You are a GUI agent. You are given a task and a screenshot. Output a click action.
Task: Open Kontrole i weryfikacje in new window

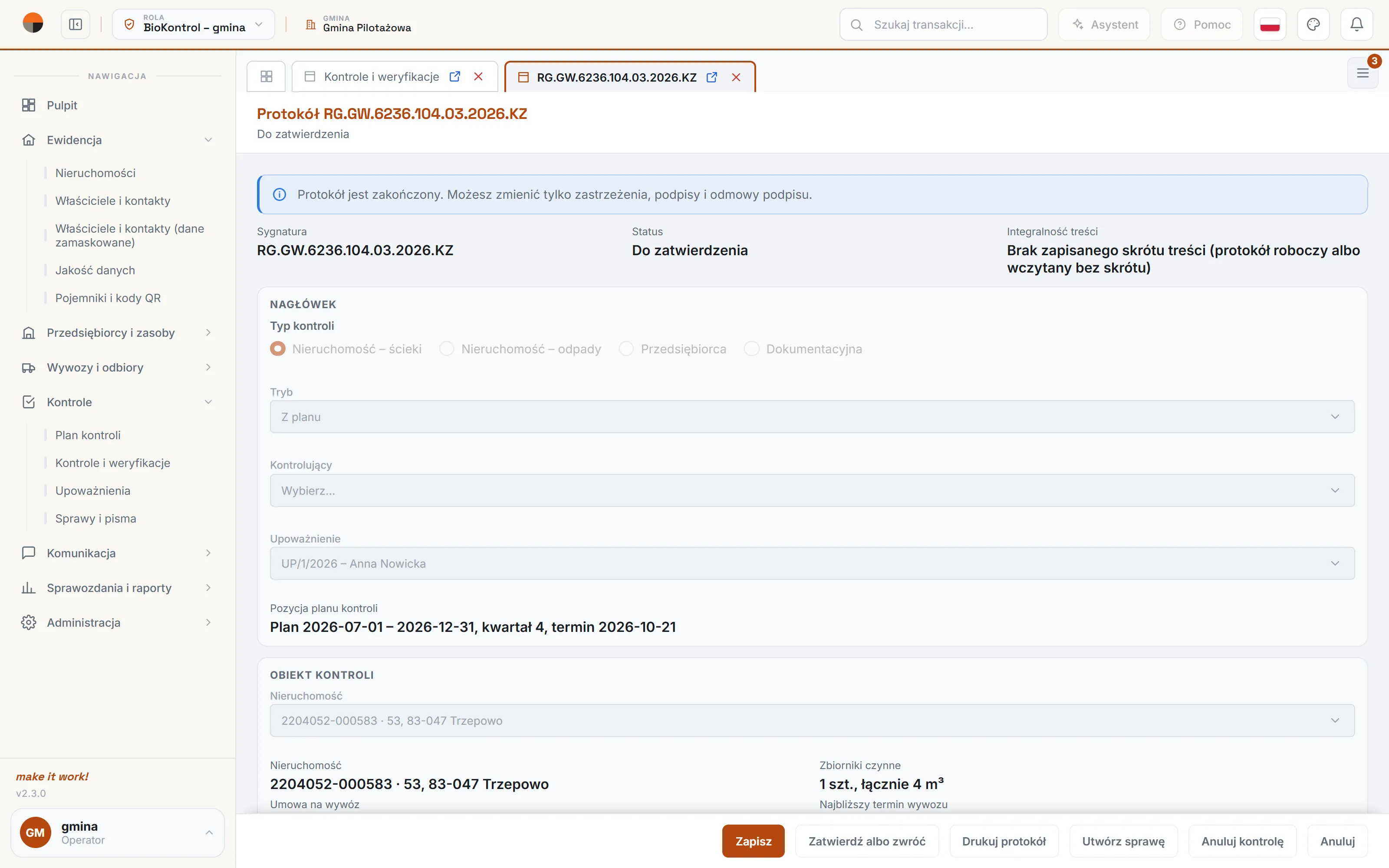click(454, 76)
